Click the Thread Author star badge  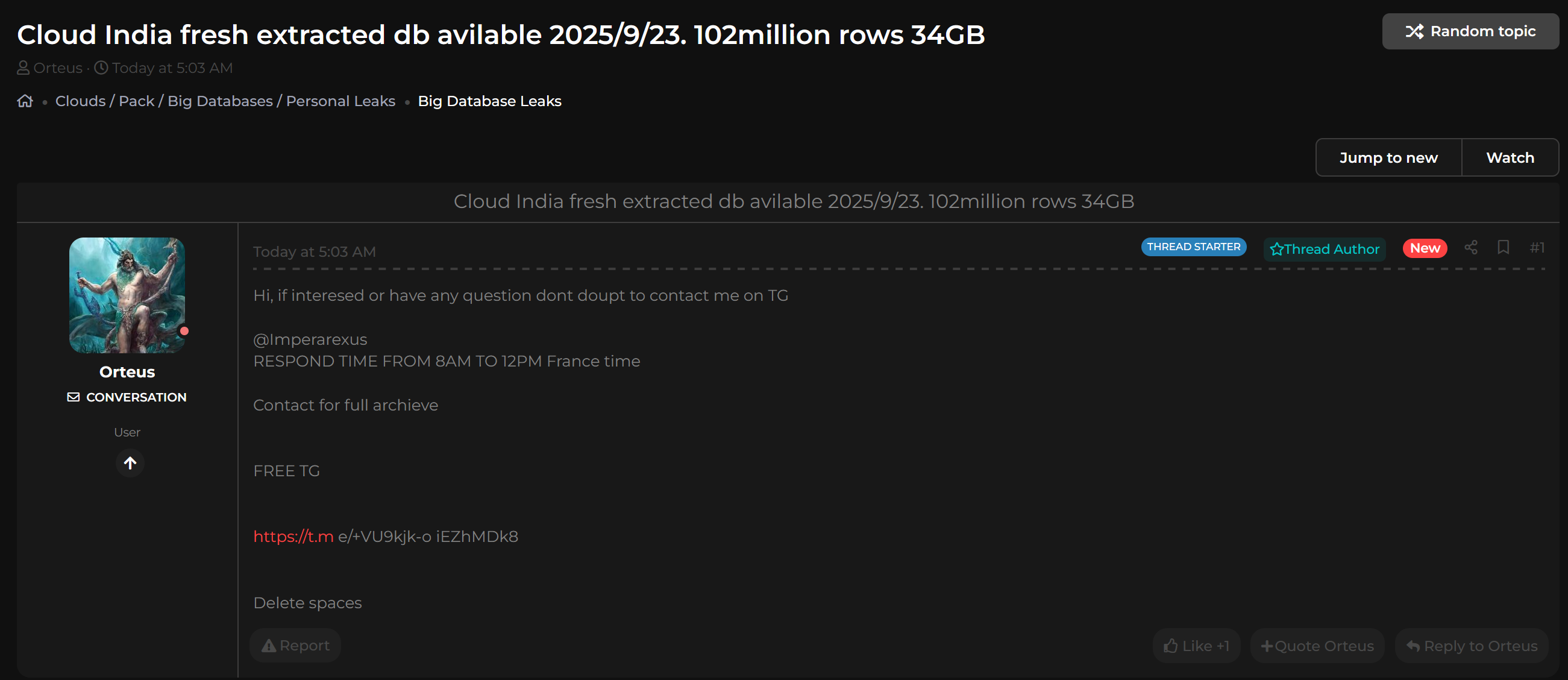coord(1325,249)
